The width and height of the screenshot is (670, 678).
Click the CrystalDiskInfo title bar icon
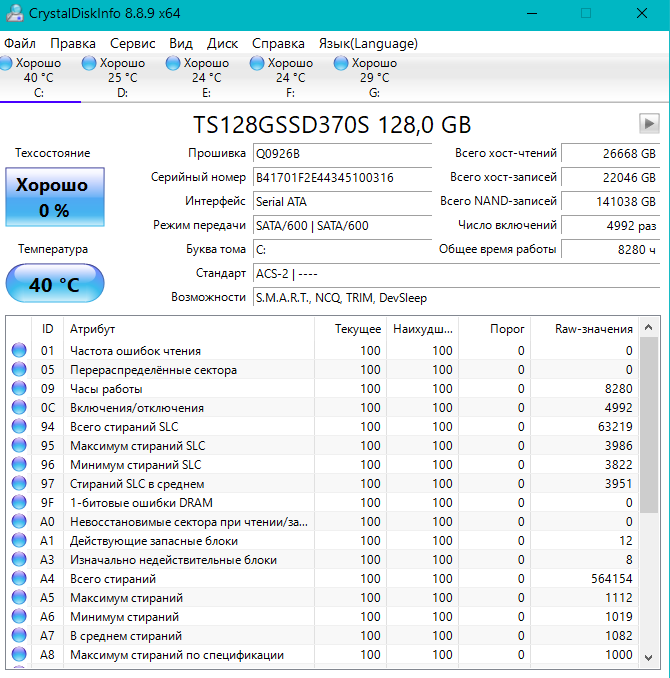(x=15, y=13)
